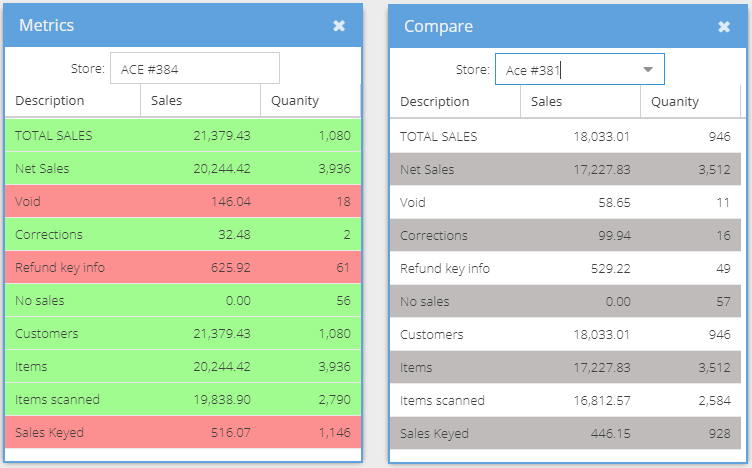Close the Metrics panel

click(x=339, y=26)
